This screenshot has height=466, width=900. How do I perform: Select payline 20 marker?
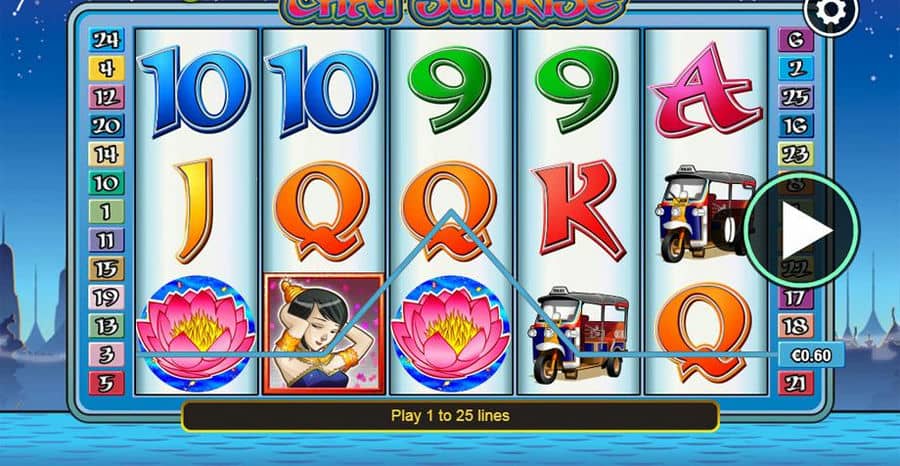click(106, 126)
